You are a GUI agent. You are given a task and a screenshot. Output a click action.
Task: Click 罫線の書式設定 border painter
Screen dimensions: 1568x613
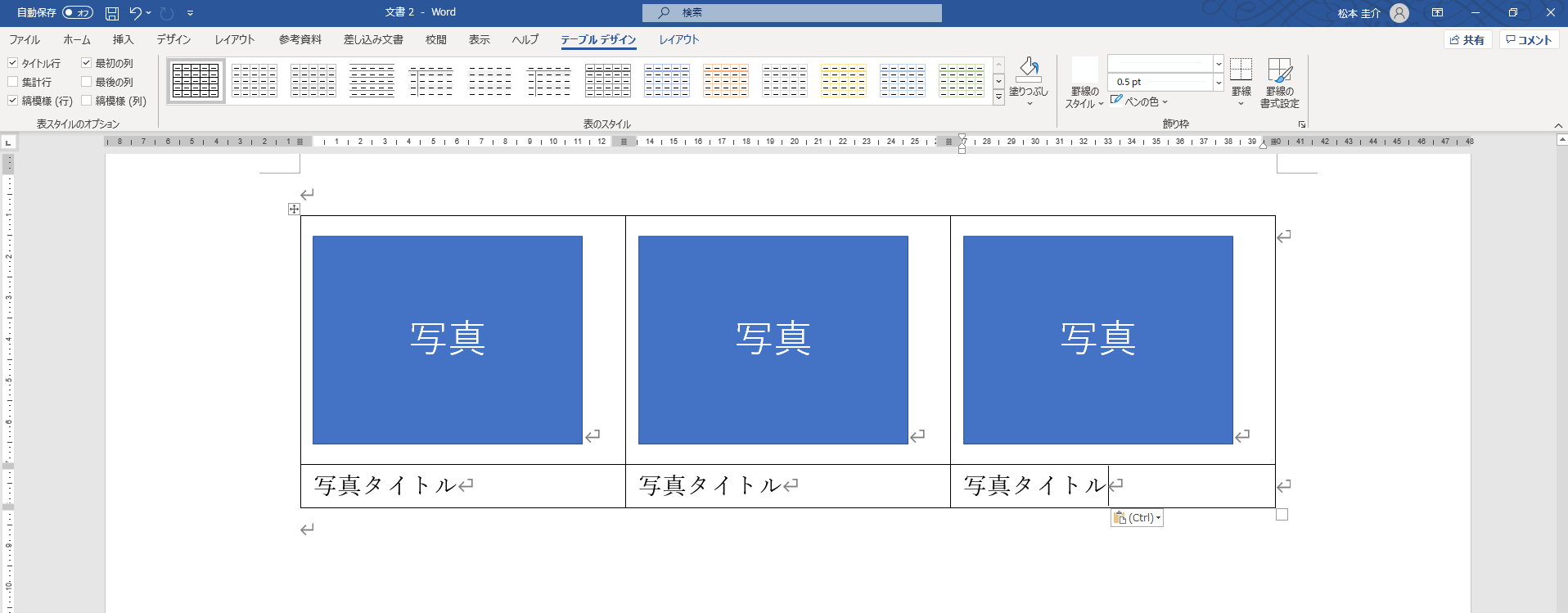tap(1280, 83)
